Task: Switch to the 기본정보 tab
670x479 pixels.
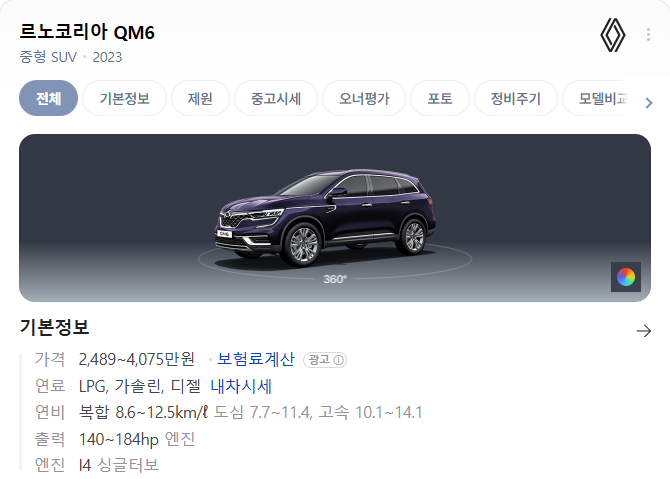Action: [x=124, y=98]
